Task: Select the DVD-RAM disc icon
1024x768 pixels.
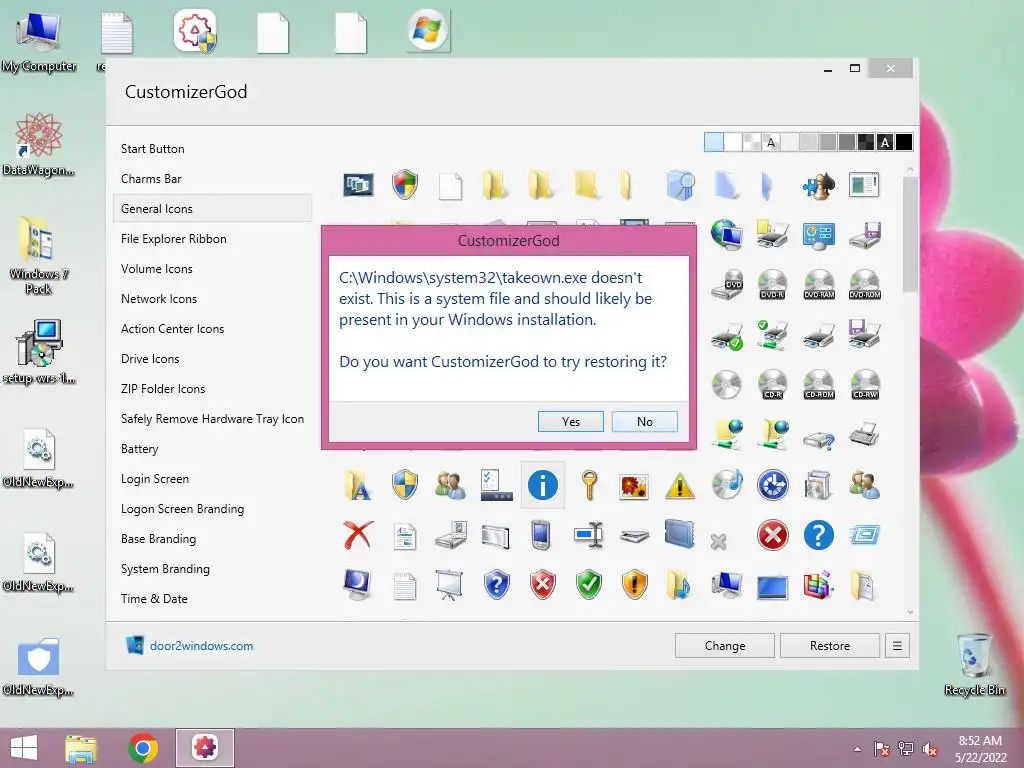Action: (819, 285)
